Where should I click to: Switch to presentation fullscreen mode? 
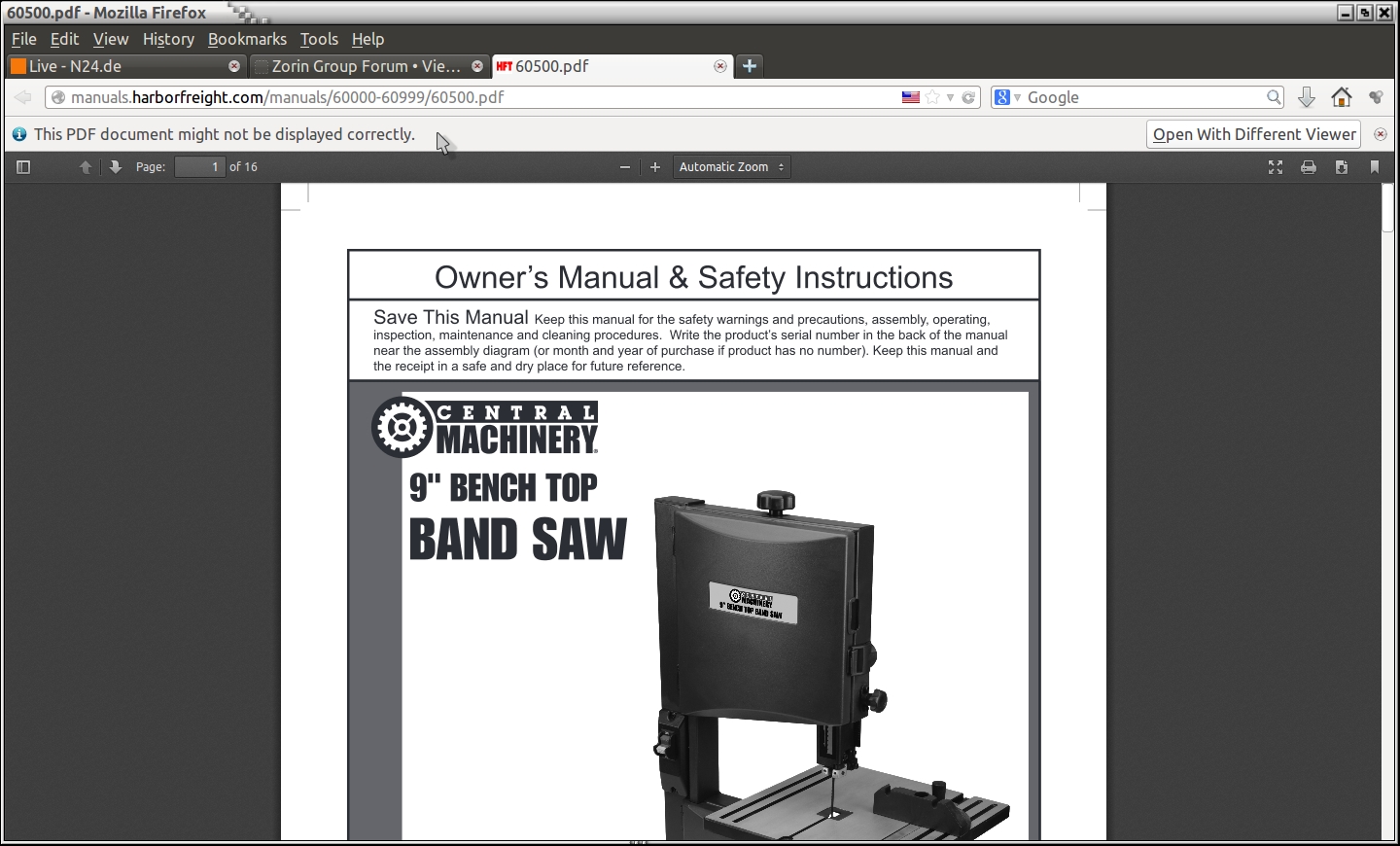click(x=1276, y=167)
